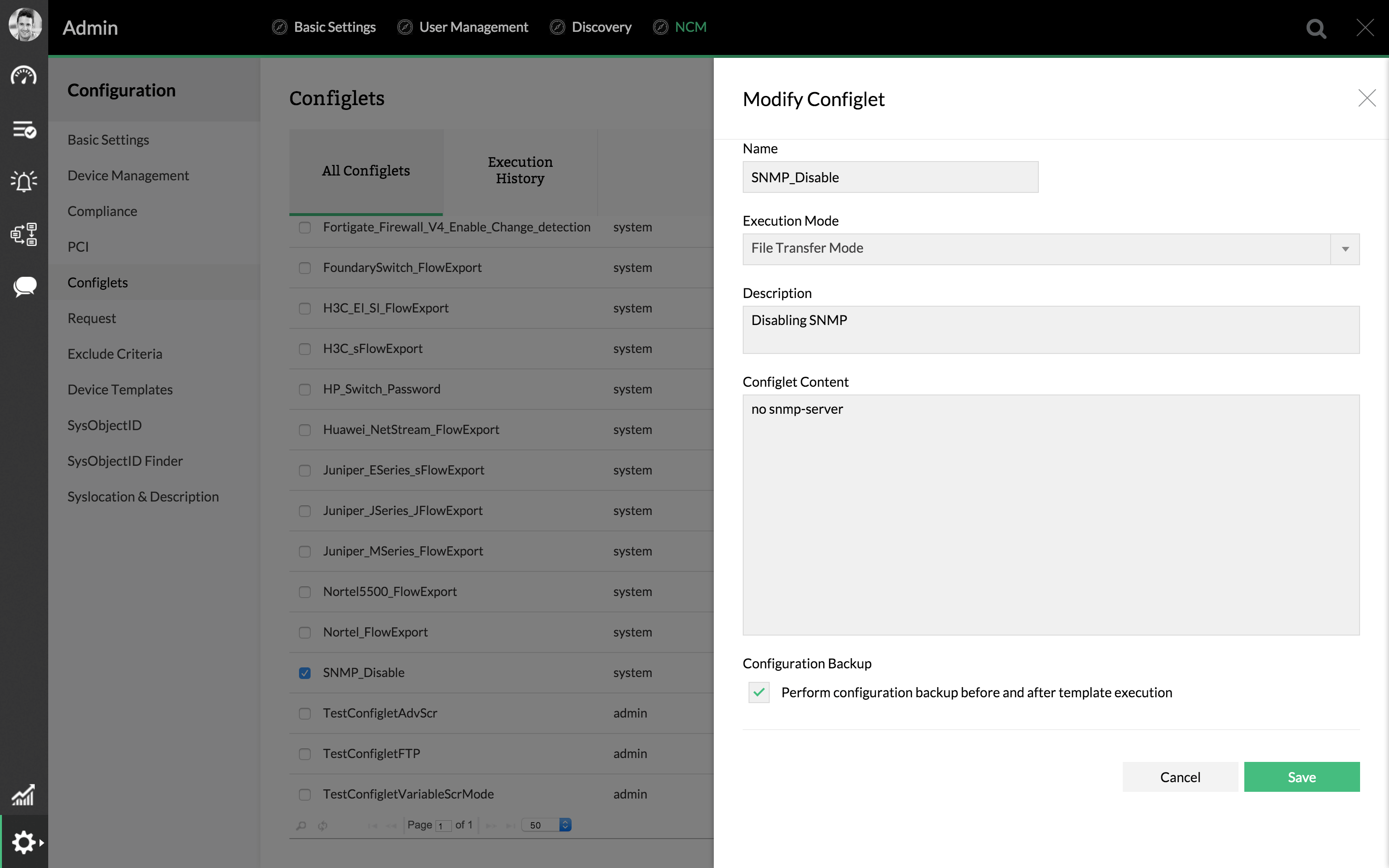This screenshot has height=868, width=1389.
Task: Click the alarms bell icon in sidebar
Action: [24, 181]
